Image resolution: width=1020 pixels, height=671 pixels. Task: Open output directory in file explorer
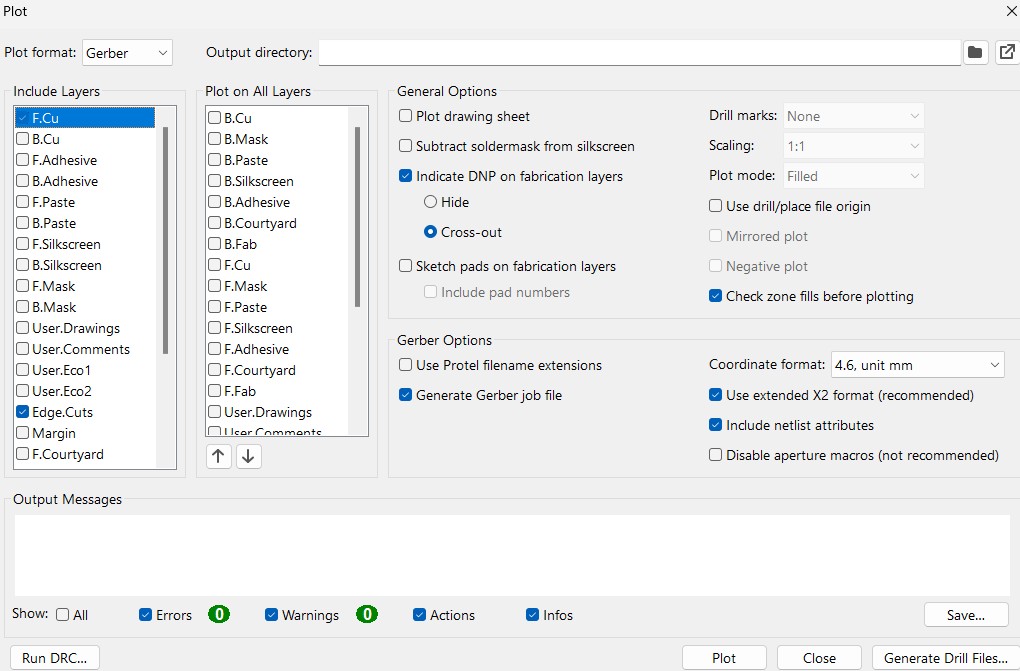[x=1006, y=53]
